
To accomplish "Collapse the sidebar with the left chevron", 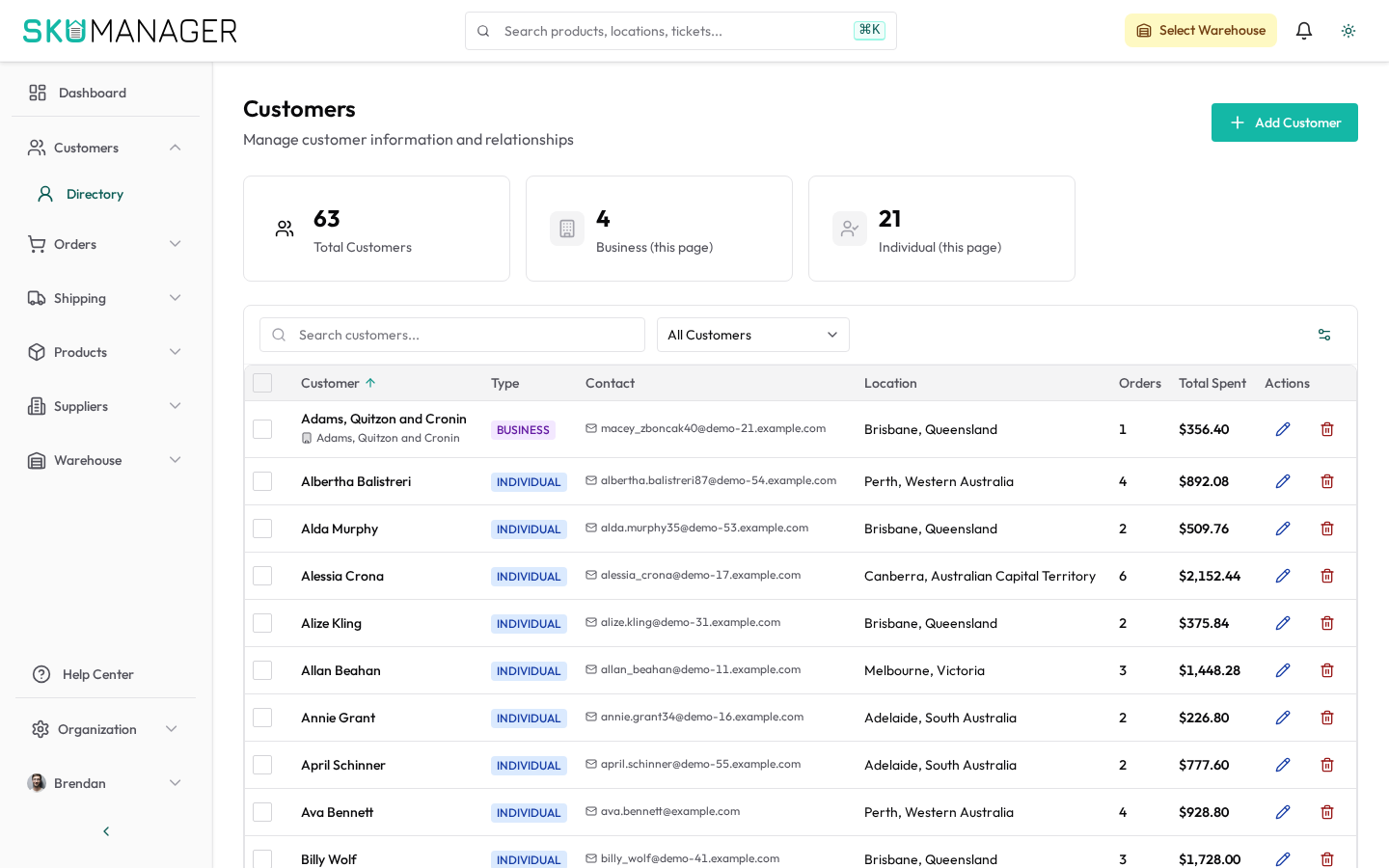I will pos(106,831).
